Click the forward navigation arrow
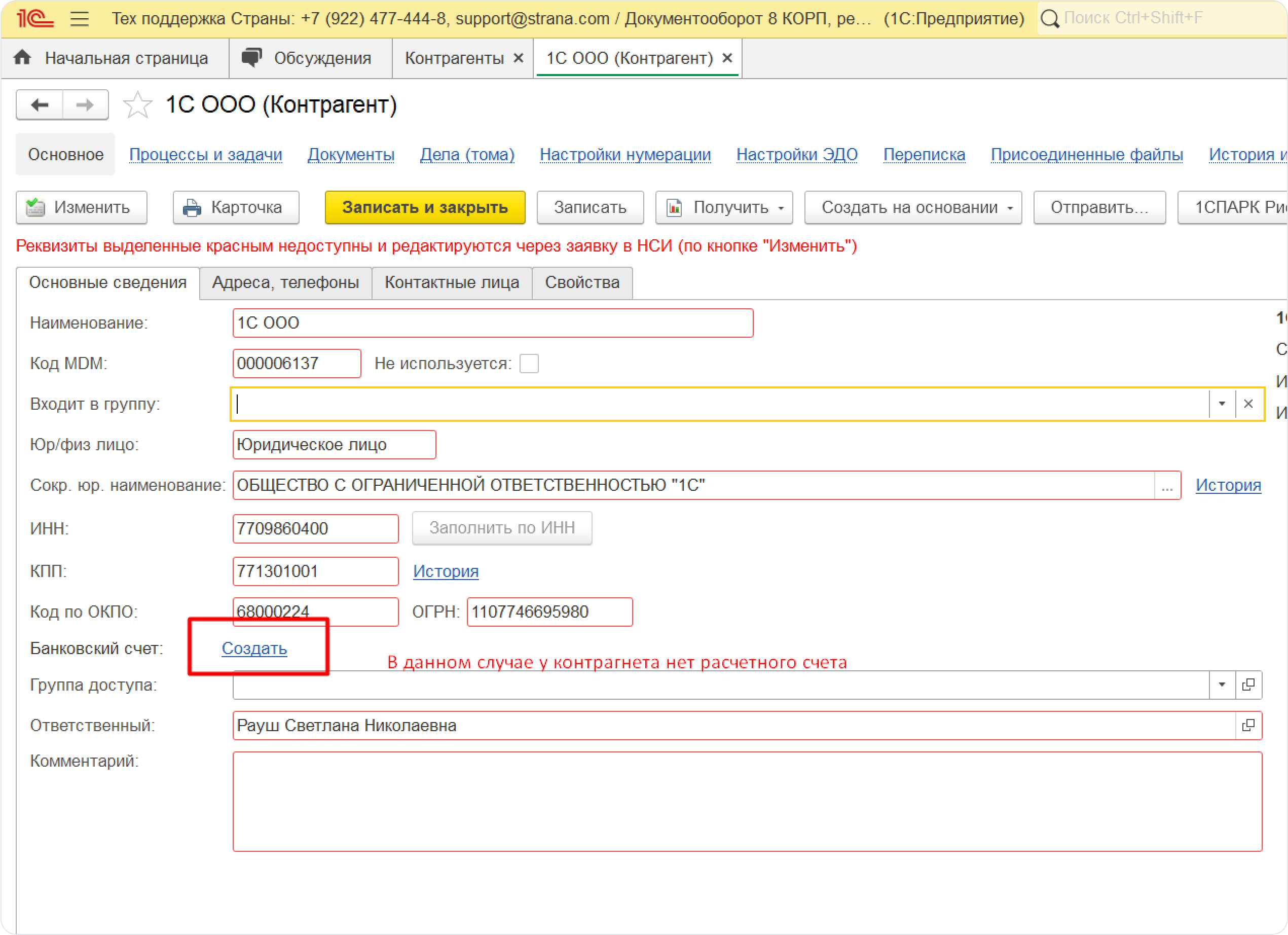The image size is (1288, 935). 85,104
